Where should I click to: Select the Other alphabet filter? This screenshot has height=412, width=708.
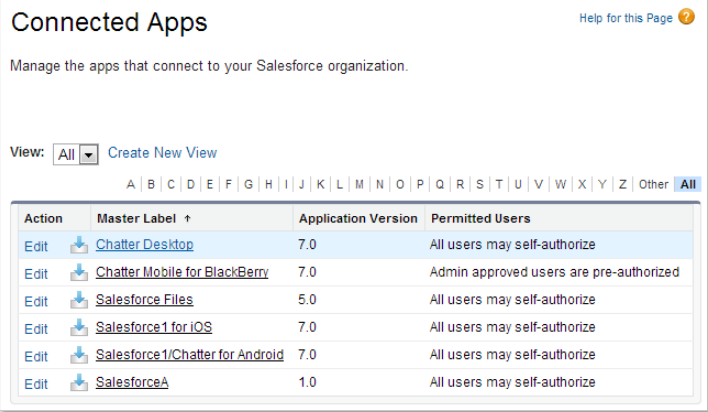[x=653, y=184]
